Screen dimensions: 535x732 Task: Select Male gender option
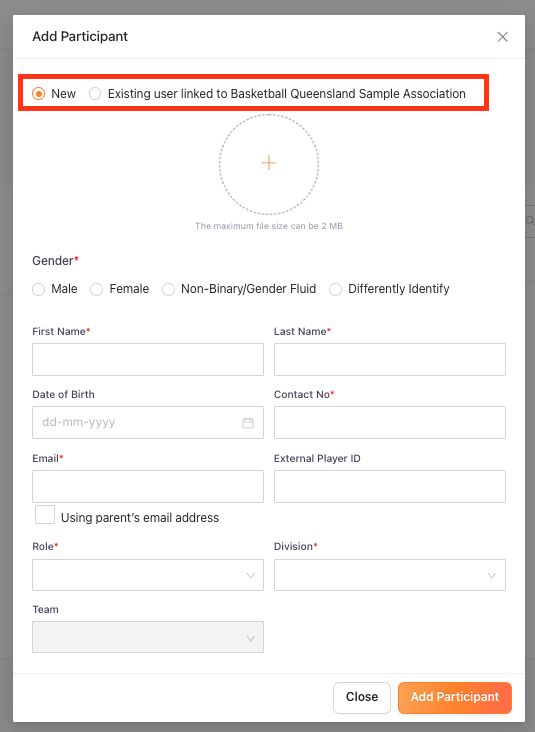[39, 289]
